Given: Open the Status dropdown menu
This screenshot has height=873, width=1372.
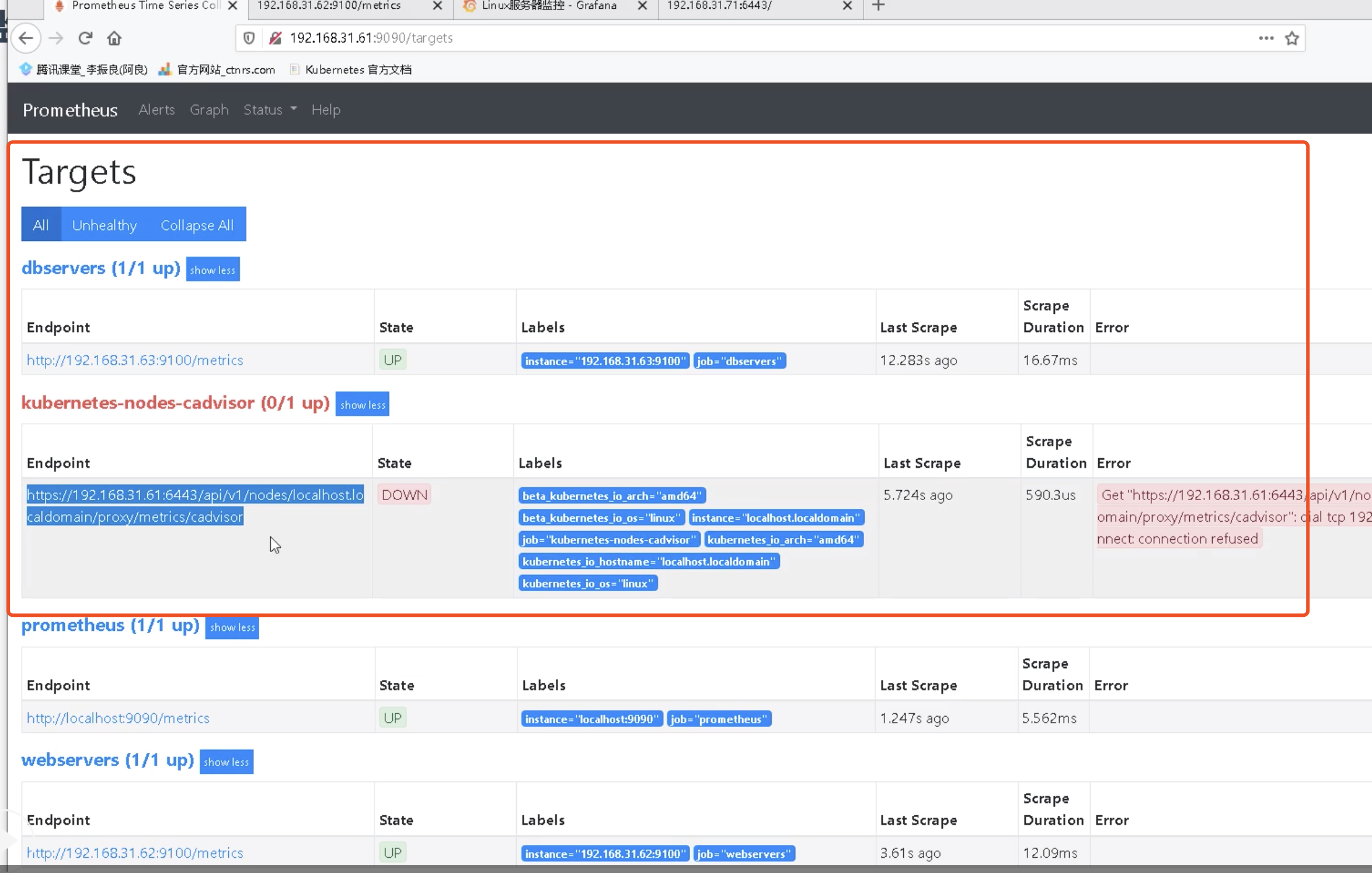Looking at the screenshot, I should (x=270, y=110).
